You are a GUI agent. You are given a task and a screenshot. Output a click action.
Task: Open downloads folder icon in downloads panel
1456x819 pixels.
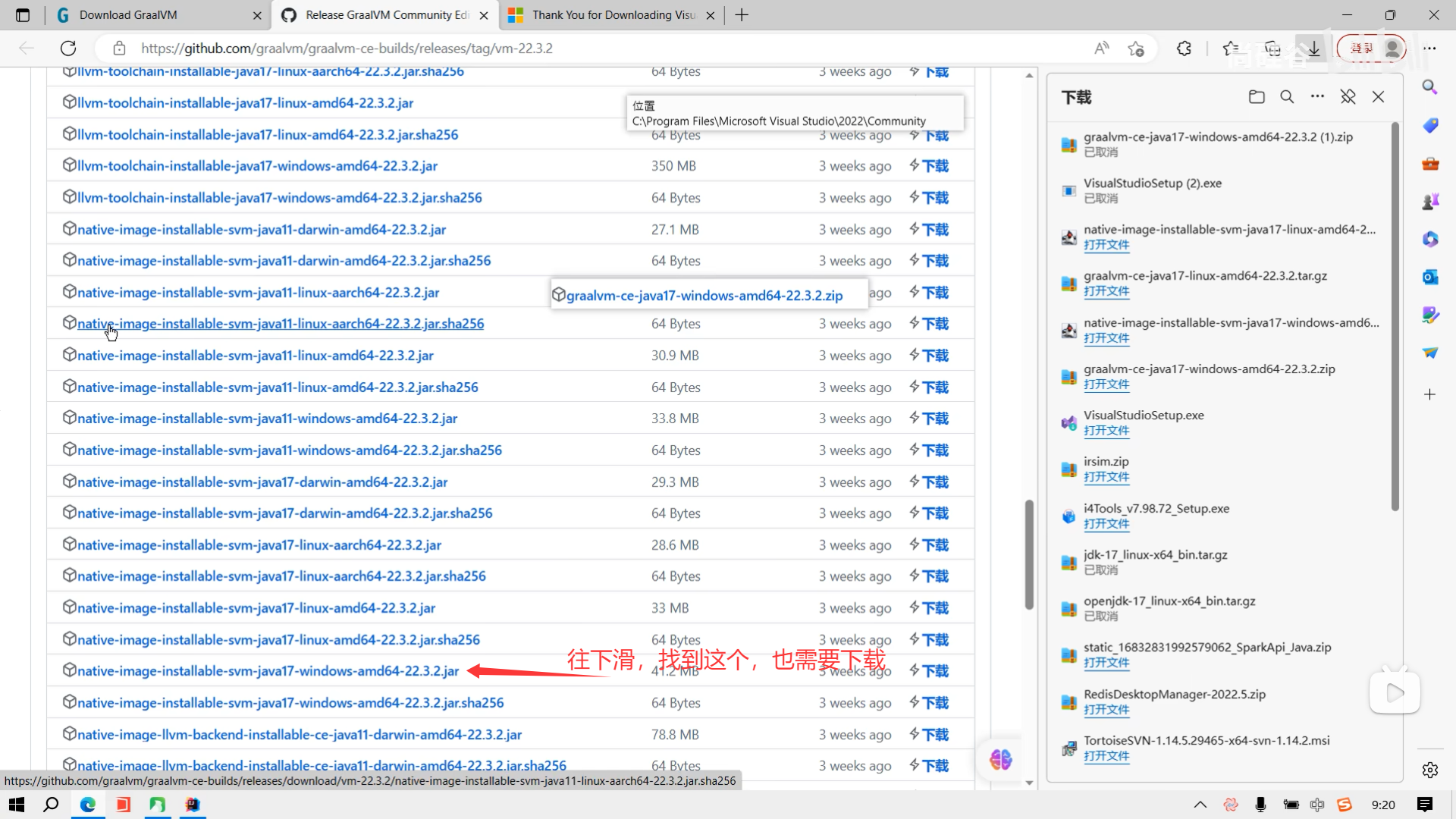point(1257,97)
